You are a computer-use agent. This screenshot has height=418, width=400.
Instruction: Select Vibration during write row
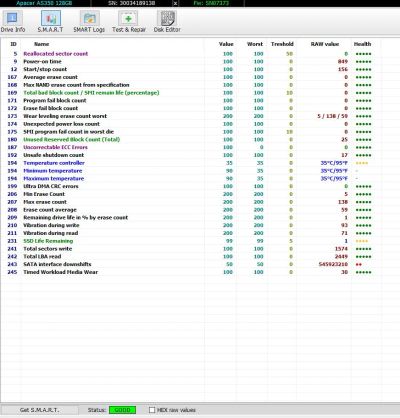(x=190, y=225)
